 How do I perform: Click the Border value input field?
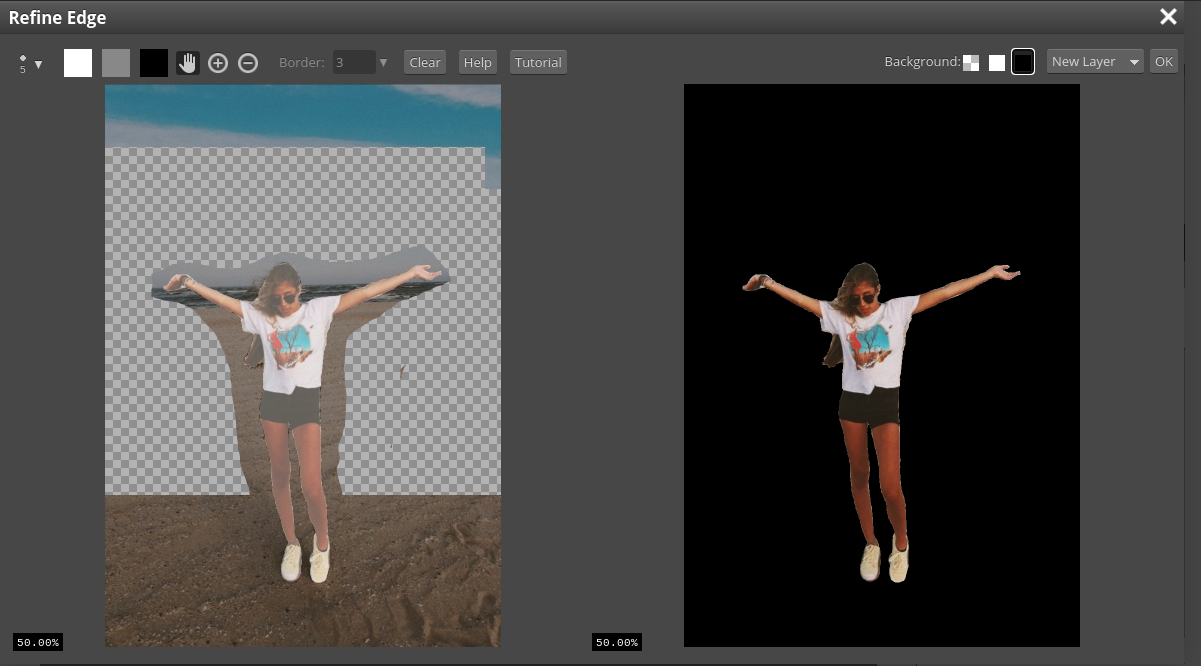pyautogui.click(x=354, y=62)
